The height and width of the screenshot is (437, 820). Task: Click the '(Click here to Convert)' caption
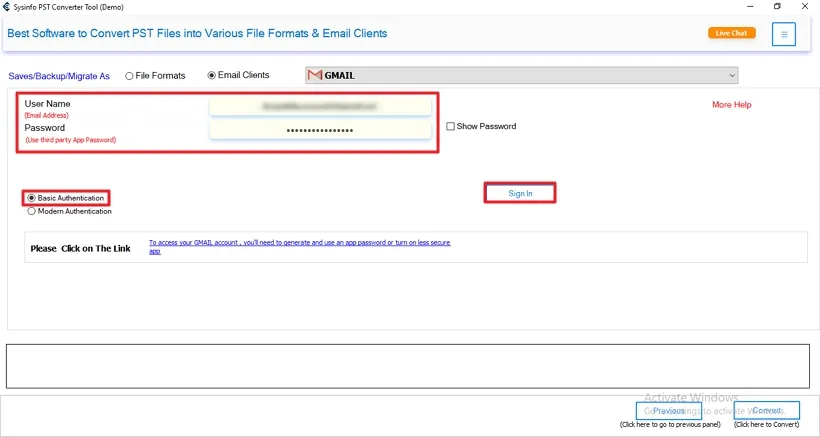767,424
